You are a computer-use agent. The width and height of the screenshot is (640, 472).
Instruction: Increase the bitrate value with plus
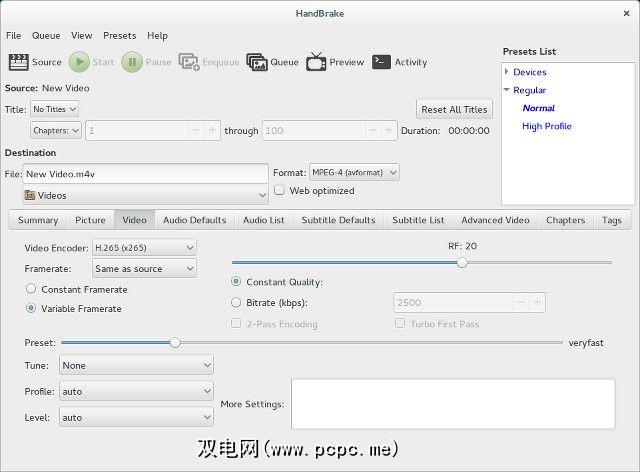pos(537,303)
